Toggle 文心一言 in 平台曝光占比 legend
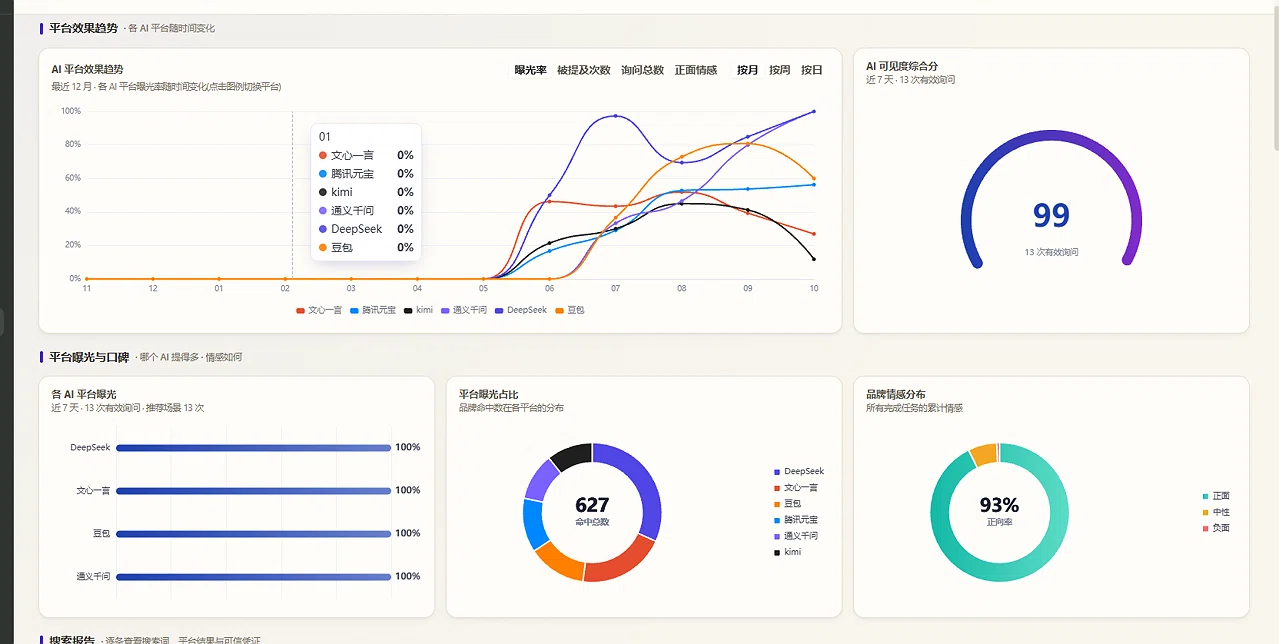The height and width of the screenshot is (644, 1279). 796,487
